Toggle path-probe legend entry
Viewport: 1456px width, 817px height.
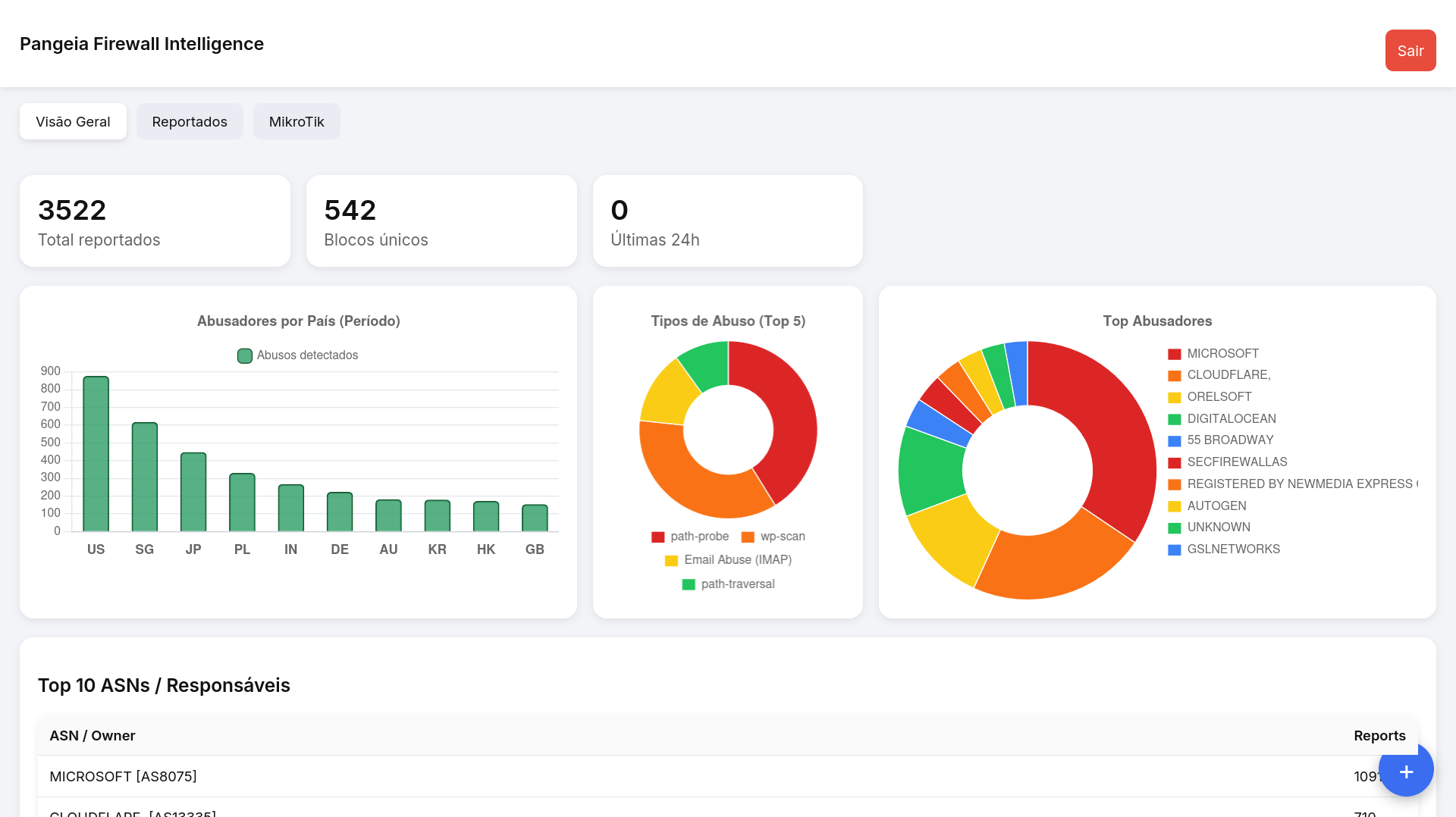point(690,537)
